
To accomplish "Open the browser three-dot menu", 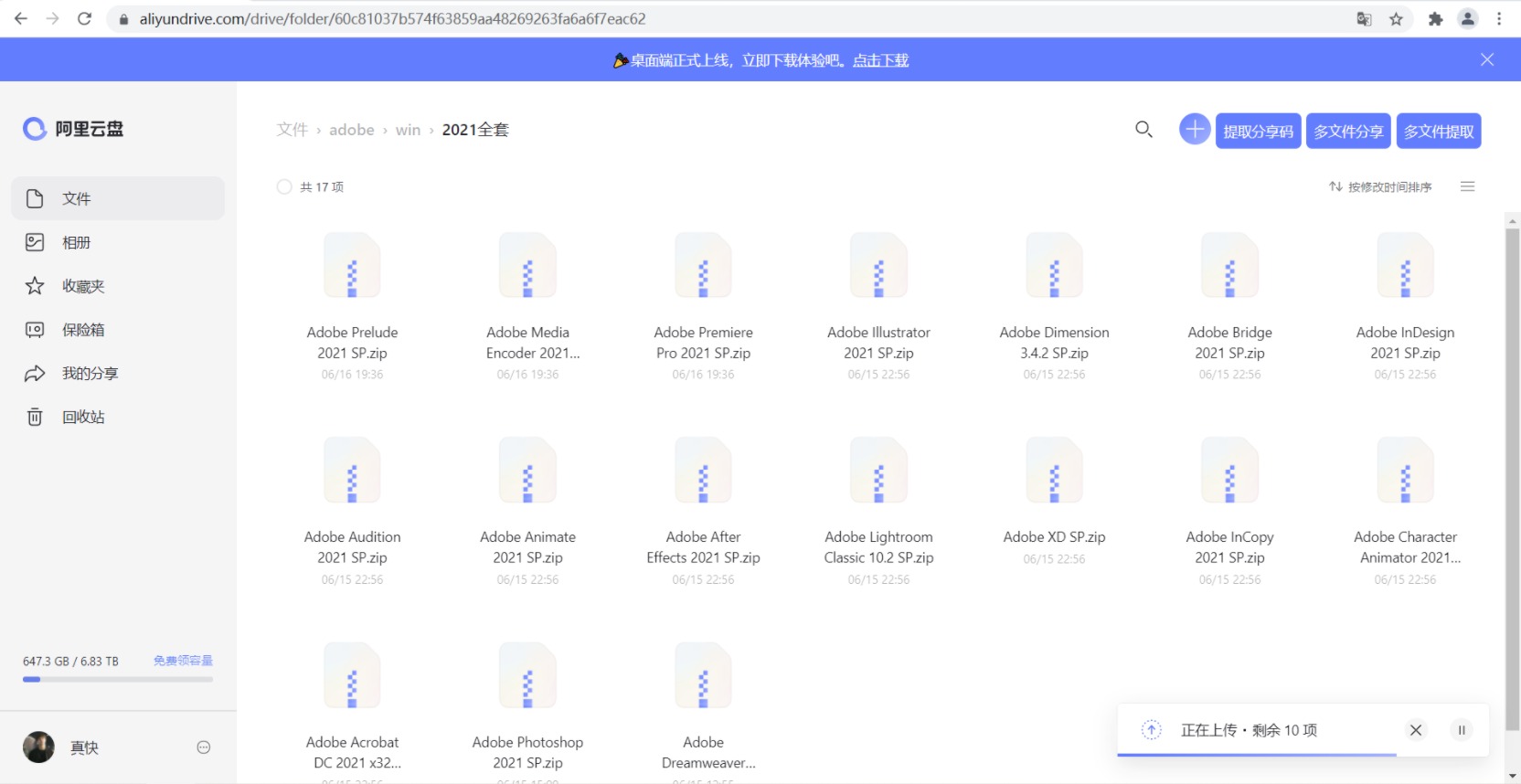I will tap(1499, 18).
